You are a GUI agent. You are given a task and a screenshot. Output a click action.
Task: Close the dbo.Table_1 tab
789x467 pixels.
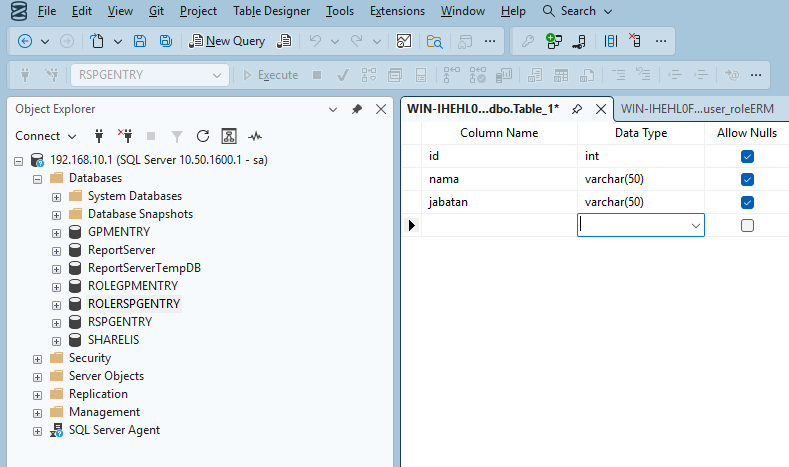[x=601, y=109]
